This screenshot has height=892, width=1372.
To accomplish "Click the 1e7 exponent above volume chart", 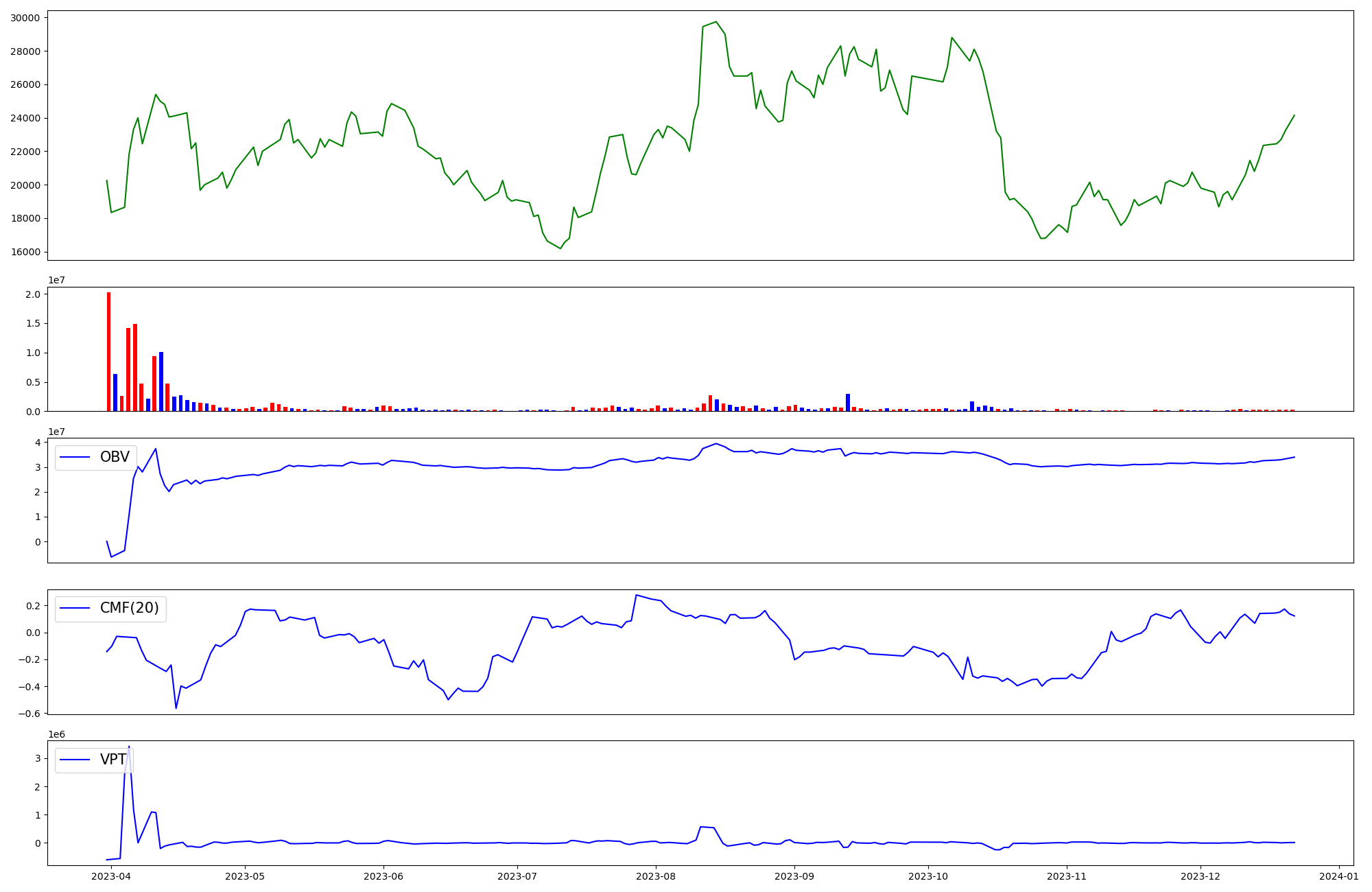I will tap(56, 280).
